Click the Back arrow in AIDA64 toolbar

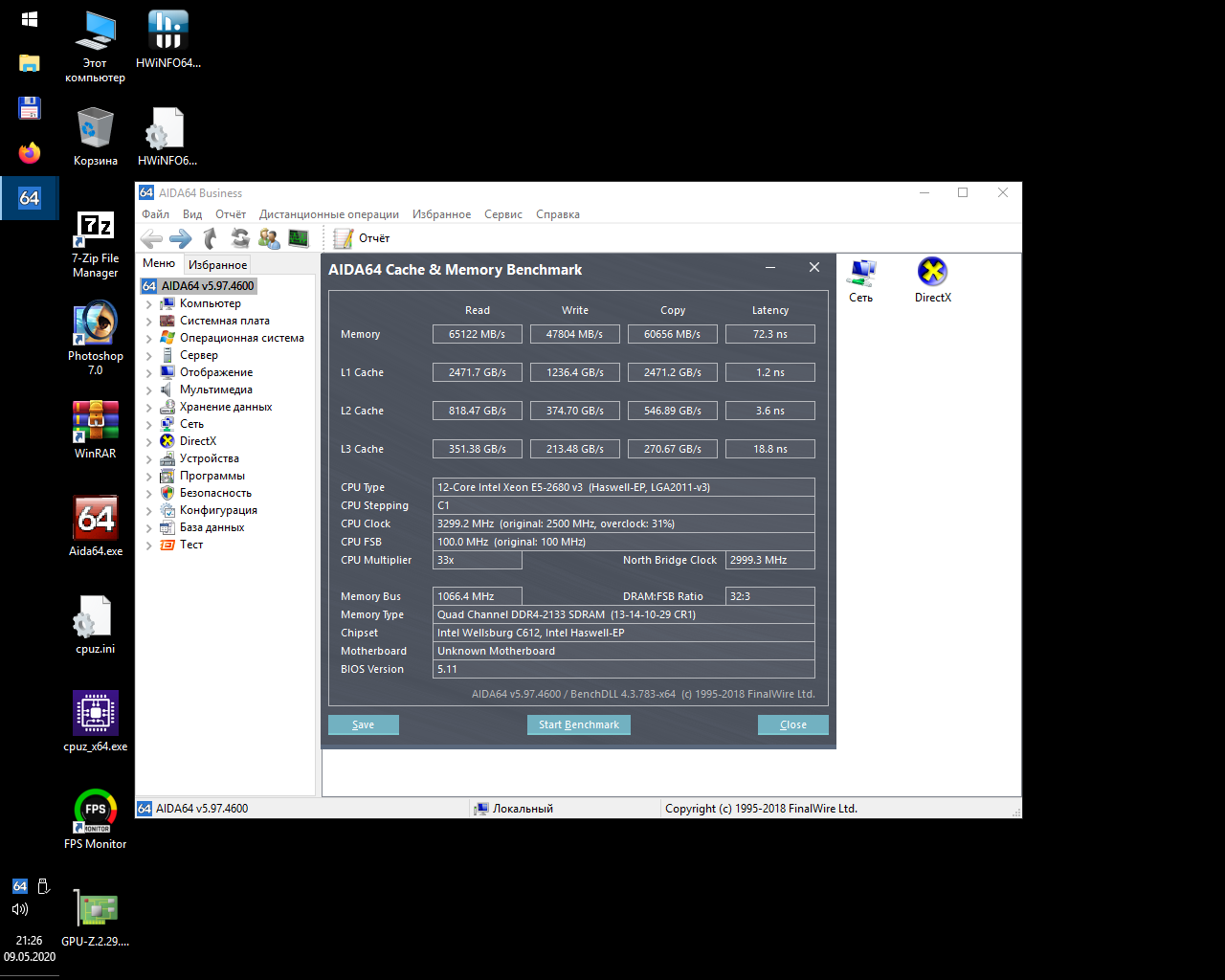(x=151, y=238)
